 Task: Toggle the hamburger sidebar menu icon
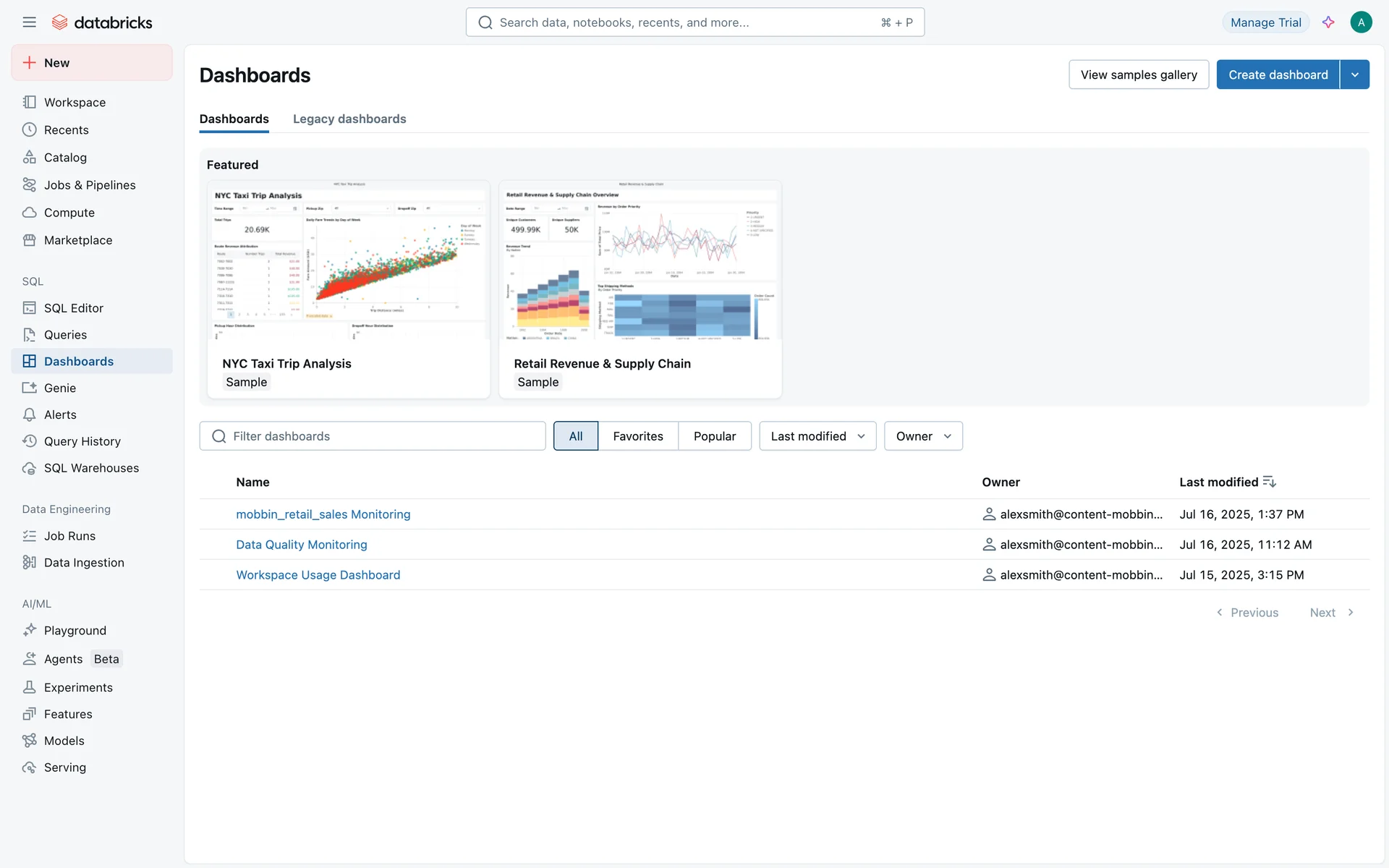[x=29, y=22]
